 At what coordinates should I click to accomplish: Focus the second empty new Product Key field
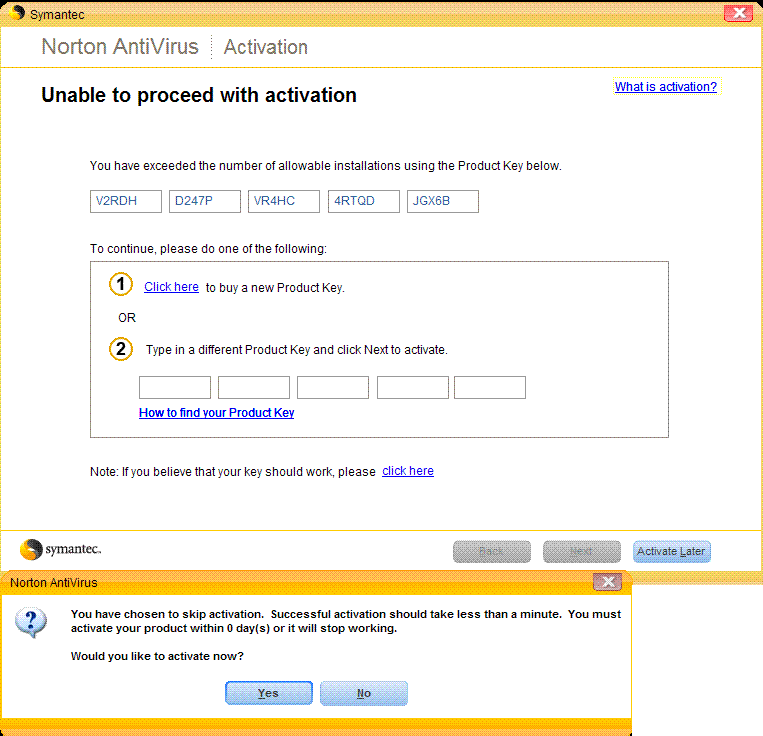click(254, 387)
